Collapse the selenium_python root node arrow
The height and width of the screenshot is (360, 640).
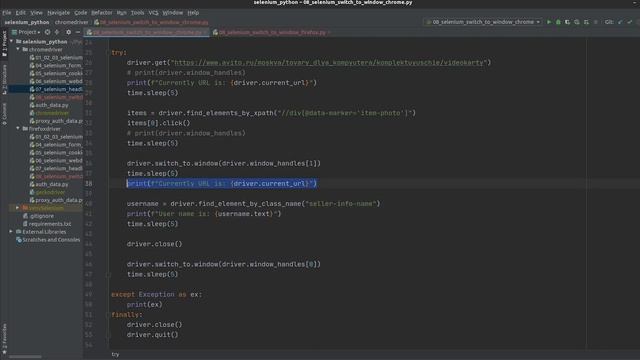coord(11,42)
